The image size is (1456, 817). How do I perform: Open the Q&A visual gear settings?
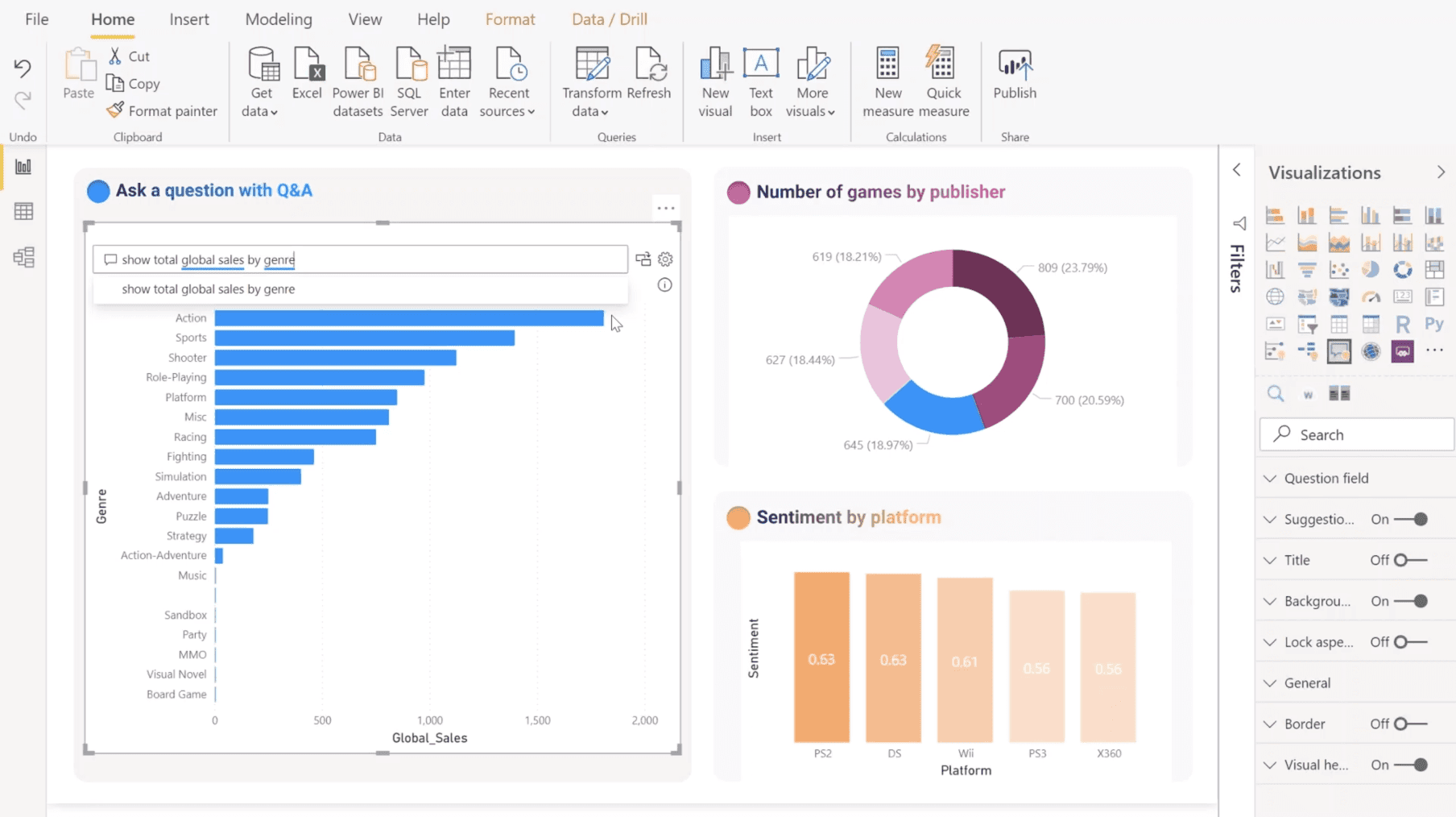point(664,259)
